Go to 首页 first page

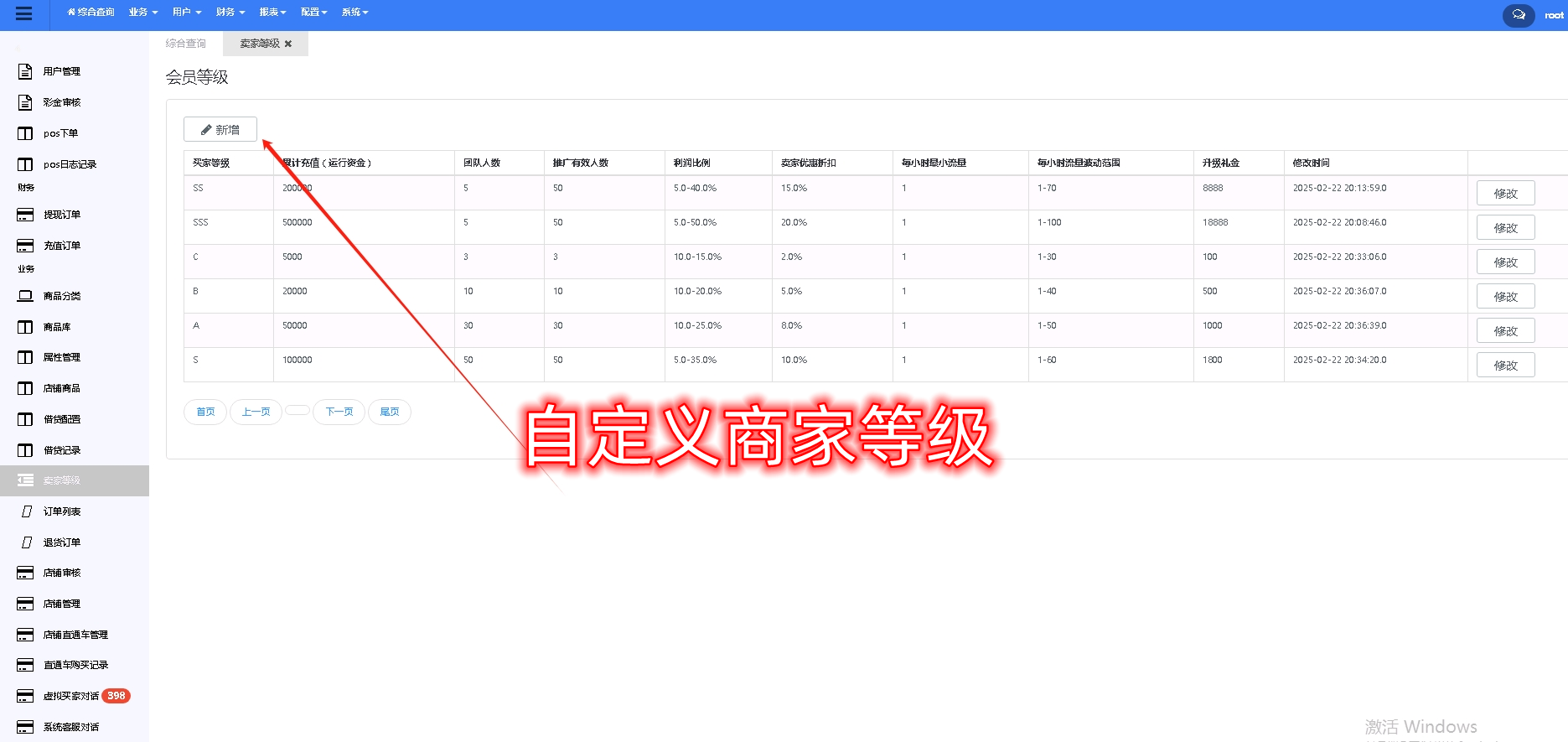click(x=205, y=412)
